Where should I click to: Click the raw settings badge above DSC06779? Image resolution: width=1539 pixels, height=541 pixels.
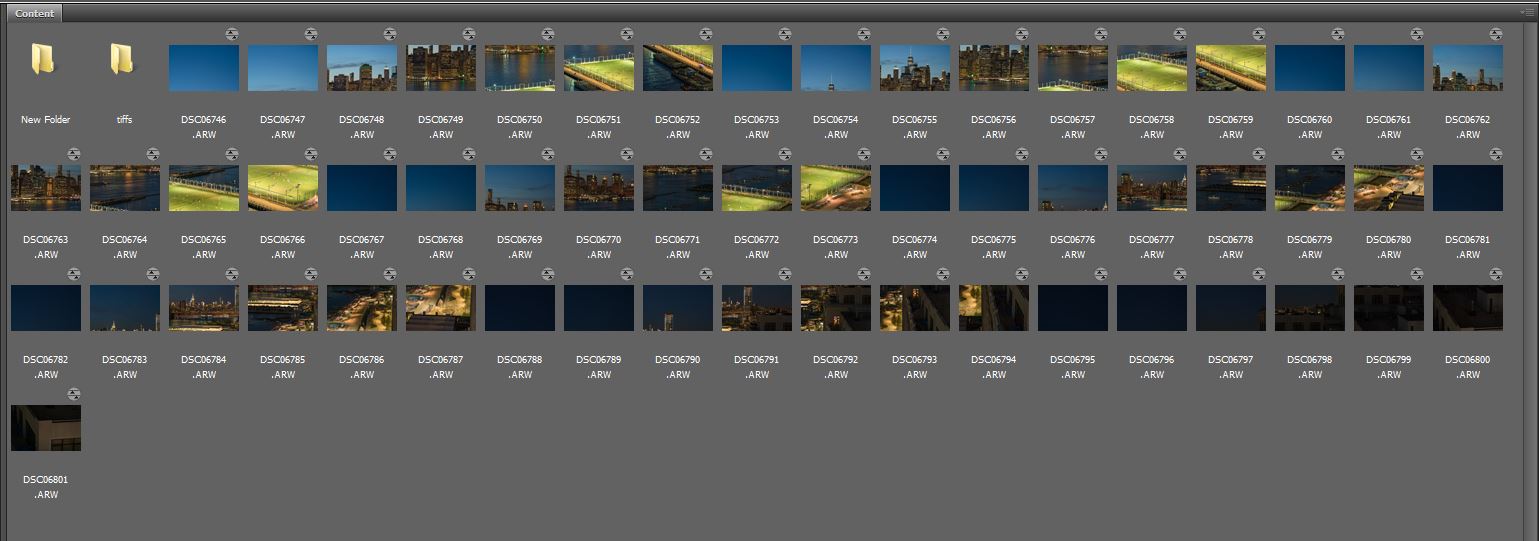point(1337,154)
